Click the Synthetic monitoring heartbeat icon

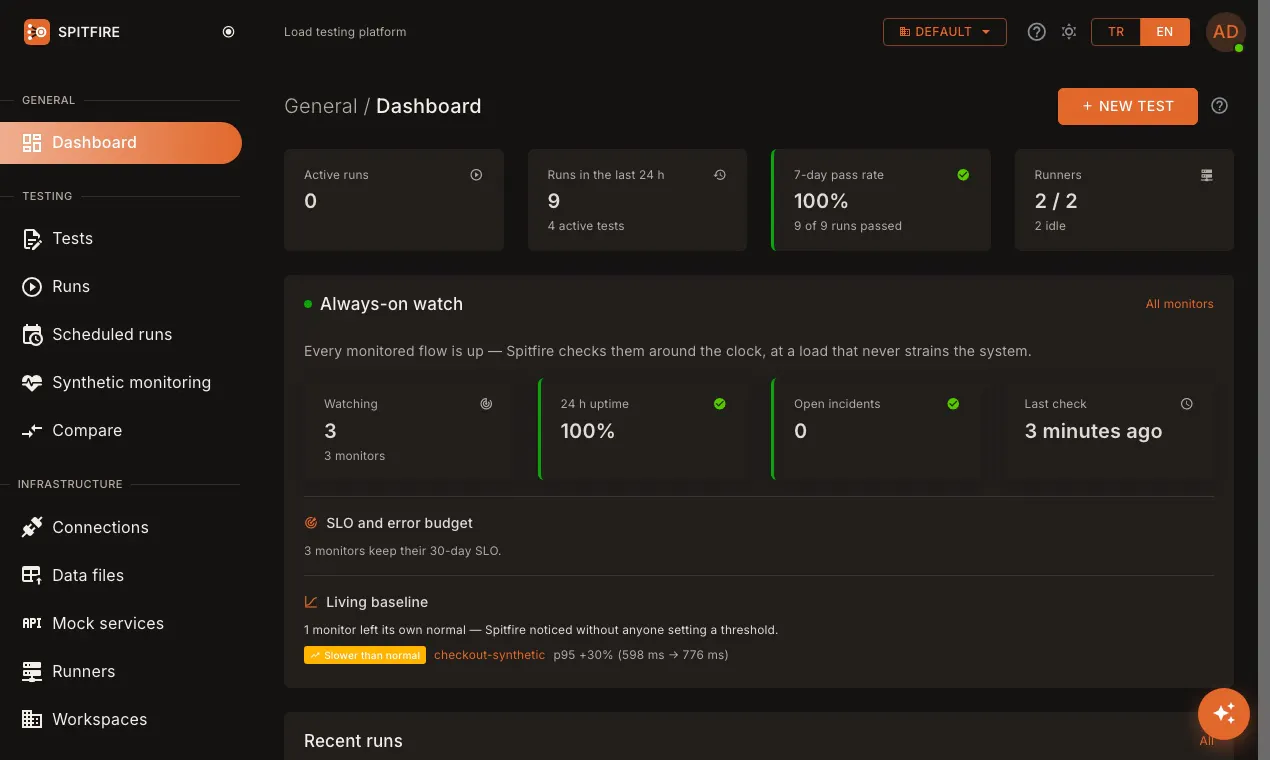[32, 382]
